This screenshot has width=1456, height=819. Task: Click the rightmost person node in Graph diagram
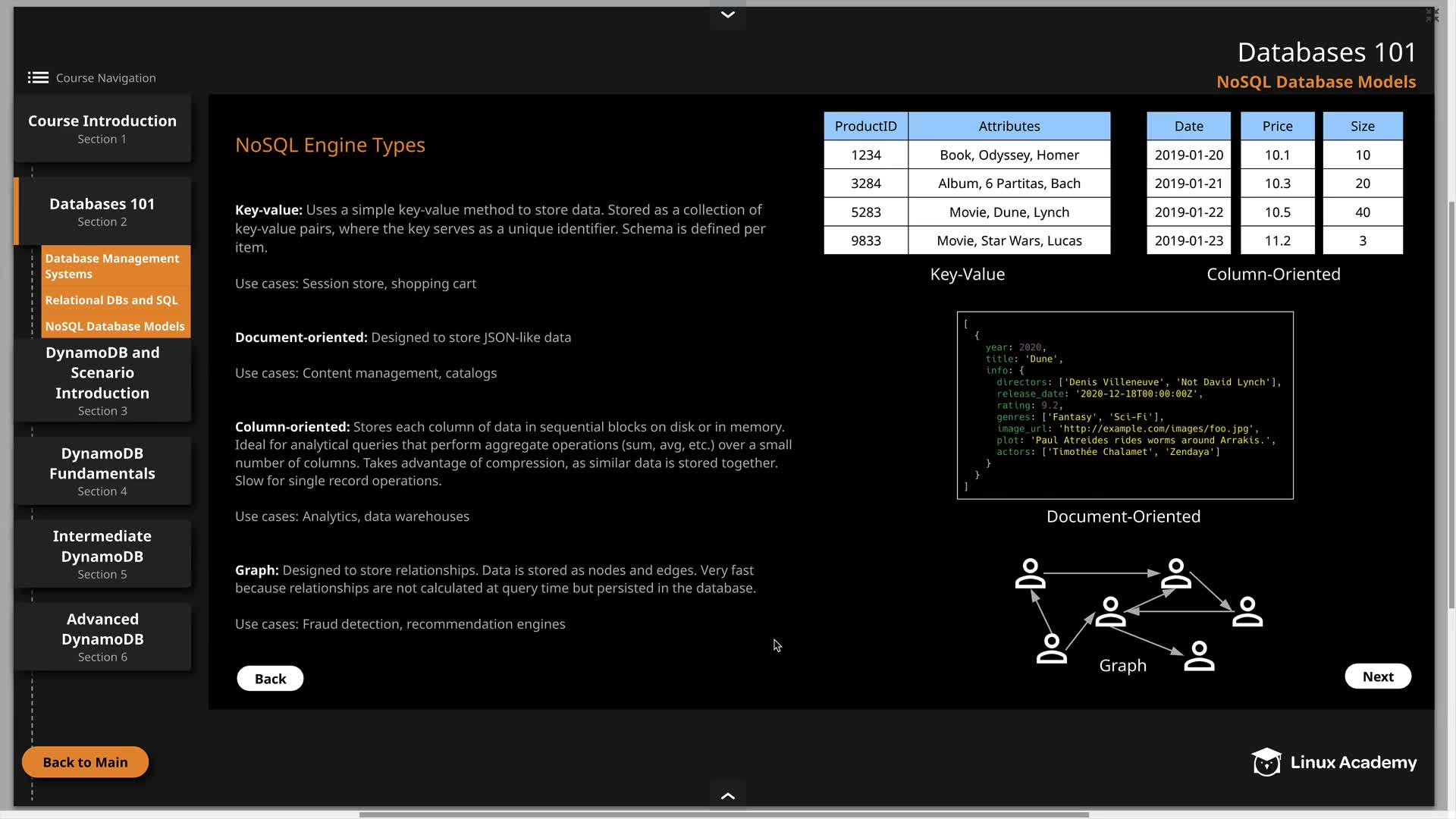[1247, 611]
